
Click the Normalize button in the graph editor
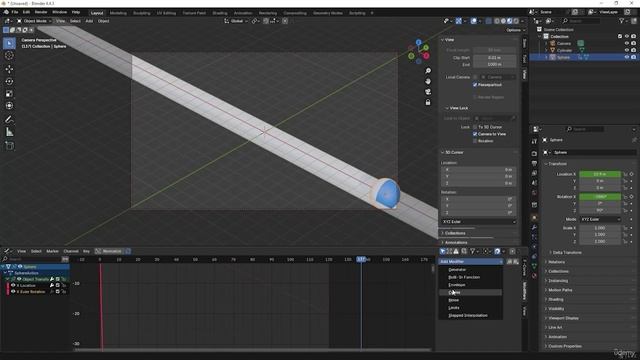click(109, 251)
